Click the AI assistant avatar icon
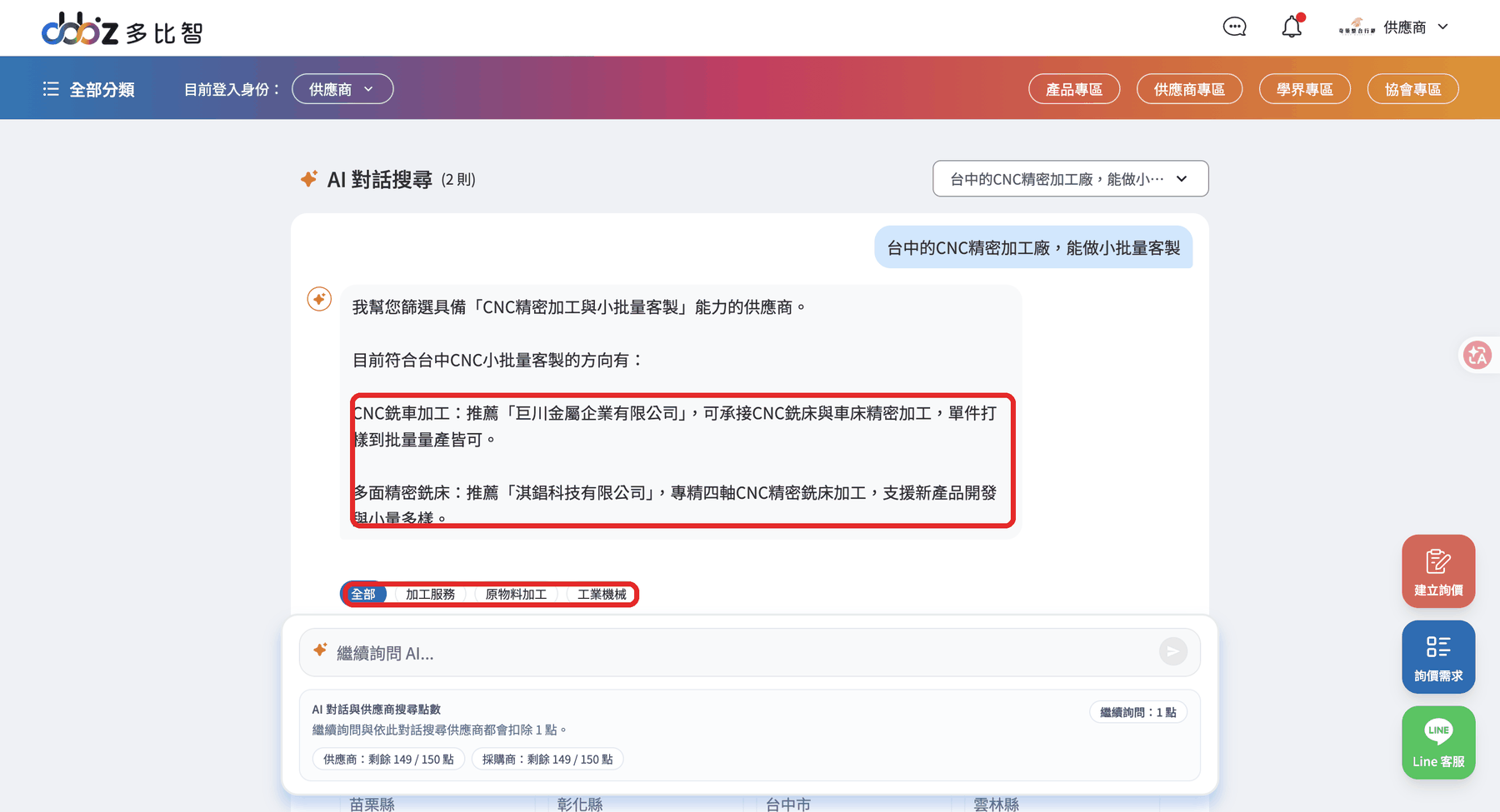1500x812 pixels. (x=319, y=299)
